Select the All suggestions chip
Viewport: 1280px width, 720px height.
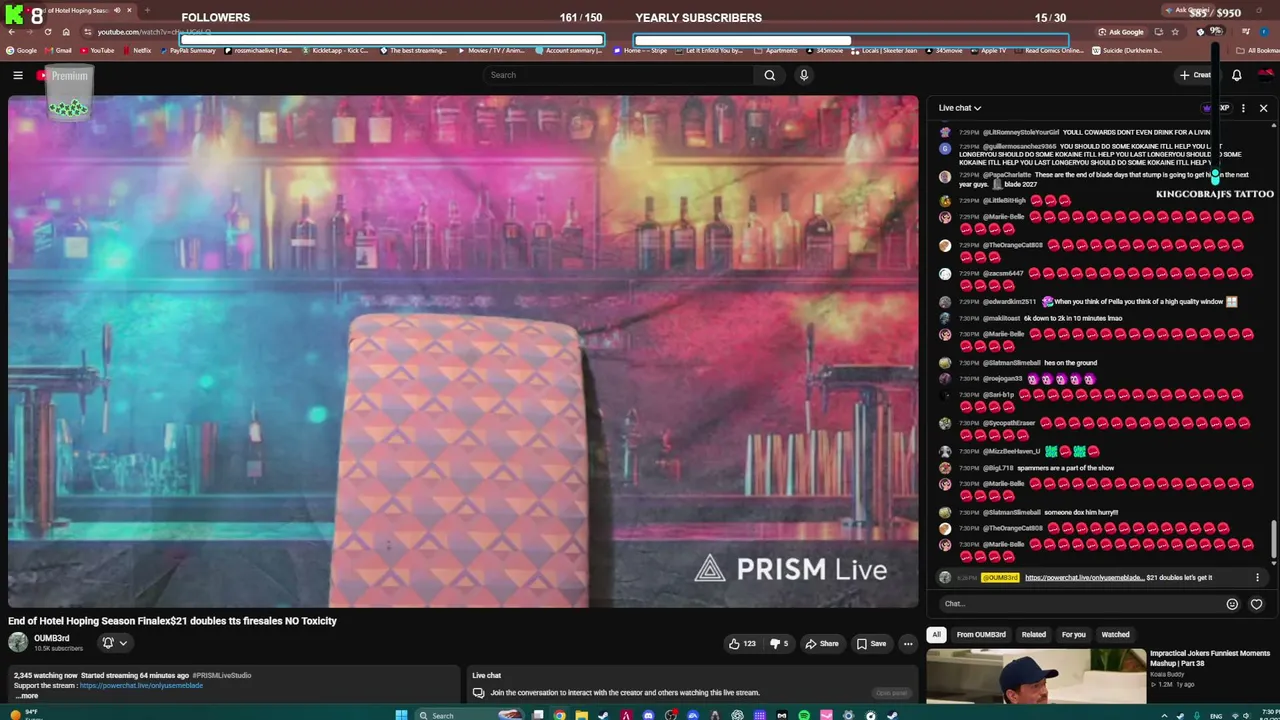pos(936,634)
